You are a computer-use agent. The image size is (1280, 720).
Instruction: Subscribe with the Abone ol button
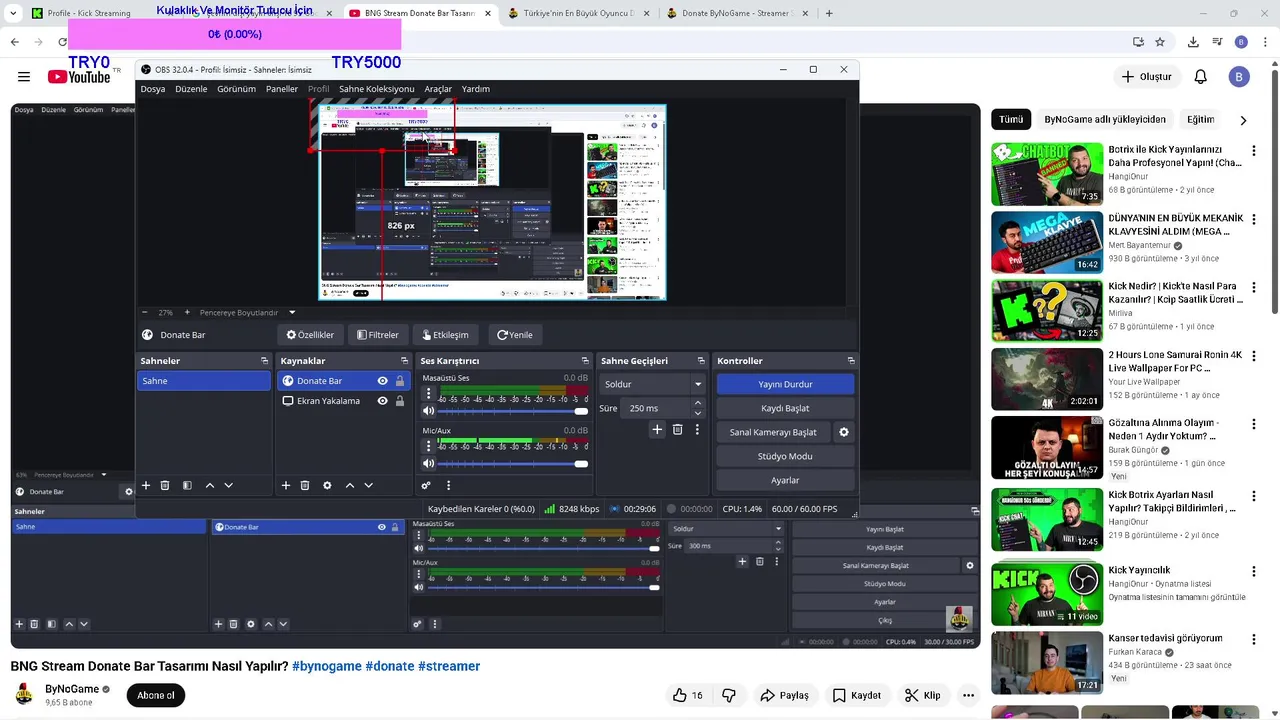156,695
